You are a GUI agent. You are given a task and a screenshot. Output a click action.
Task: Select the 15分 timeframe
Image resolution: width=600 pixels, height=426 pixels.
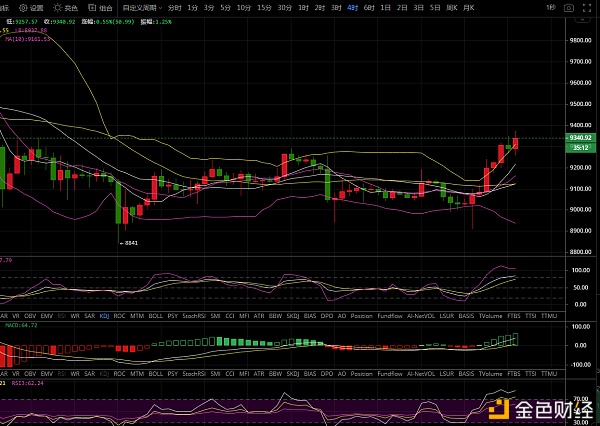[264, 8]
